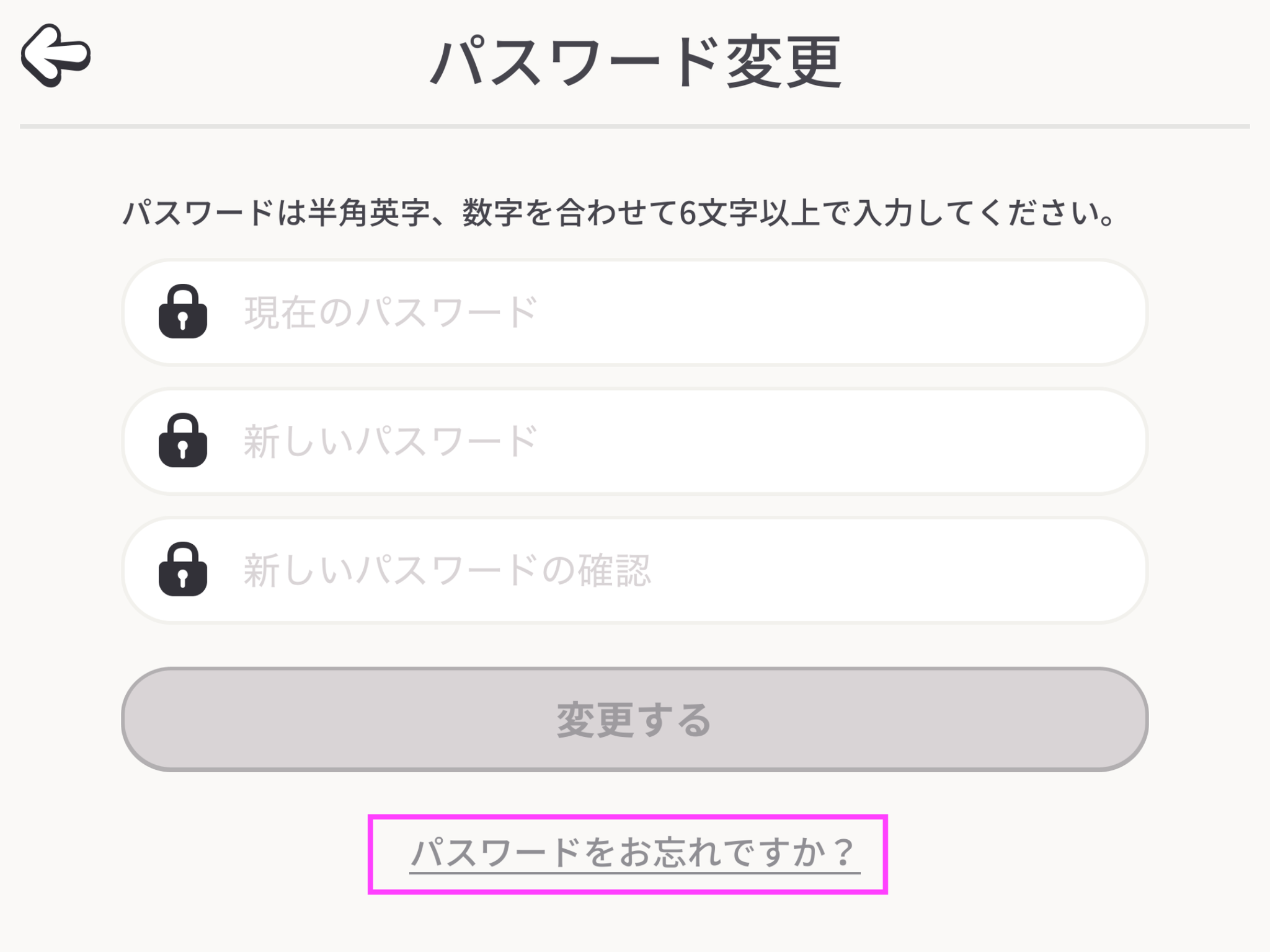This screenshot has width=1270, height=952.
Task: Click the lock icon beside 新しいパスワードの確認
Action: coord(182,569)
